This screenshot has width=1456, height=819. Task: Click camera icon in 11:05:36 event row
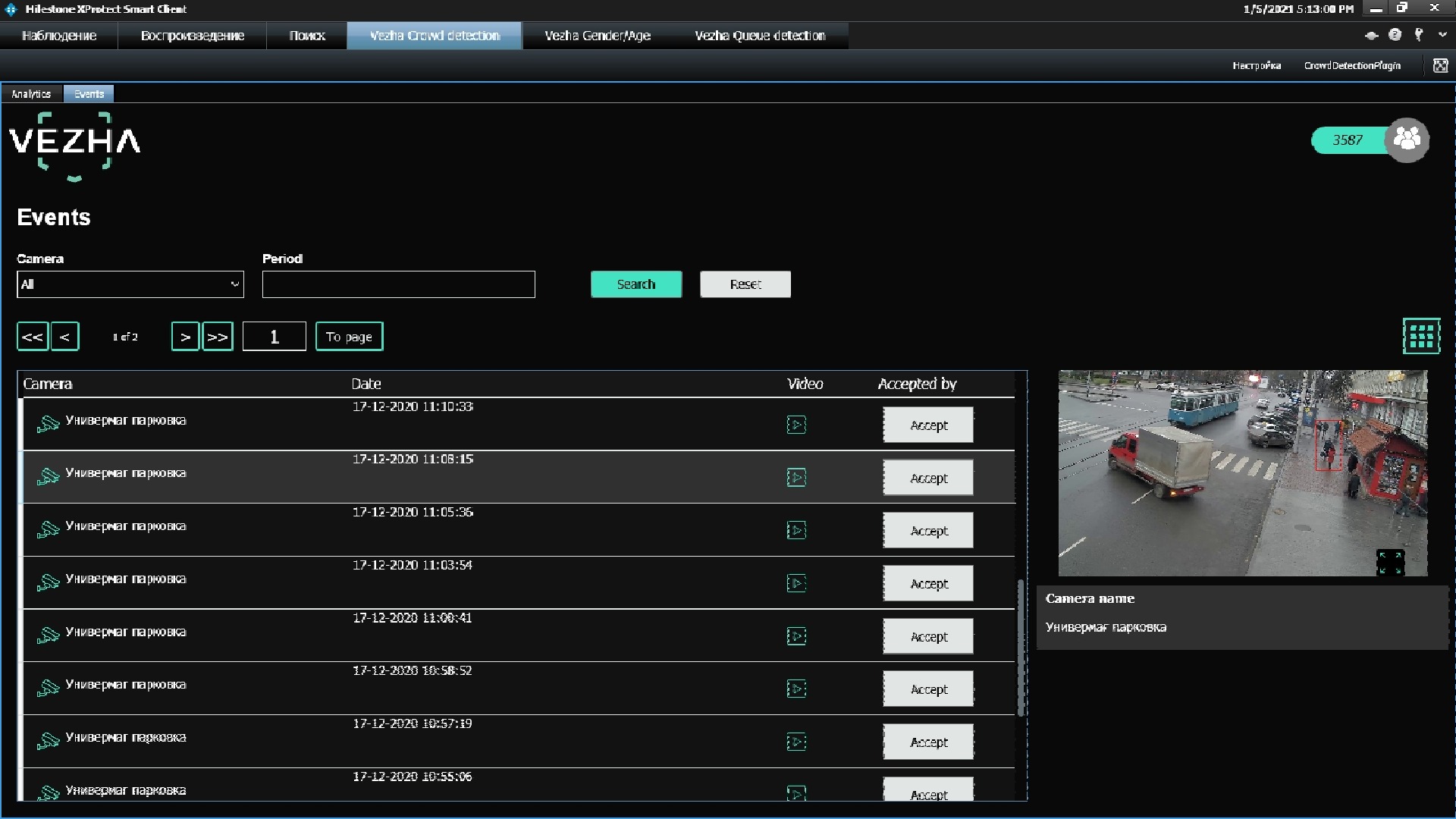coord(48,529)
